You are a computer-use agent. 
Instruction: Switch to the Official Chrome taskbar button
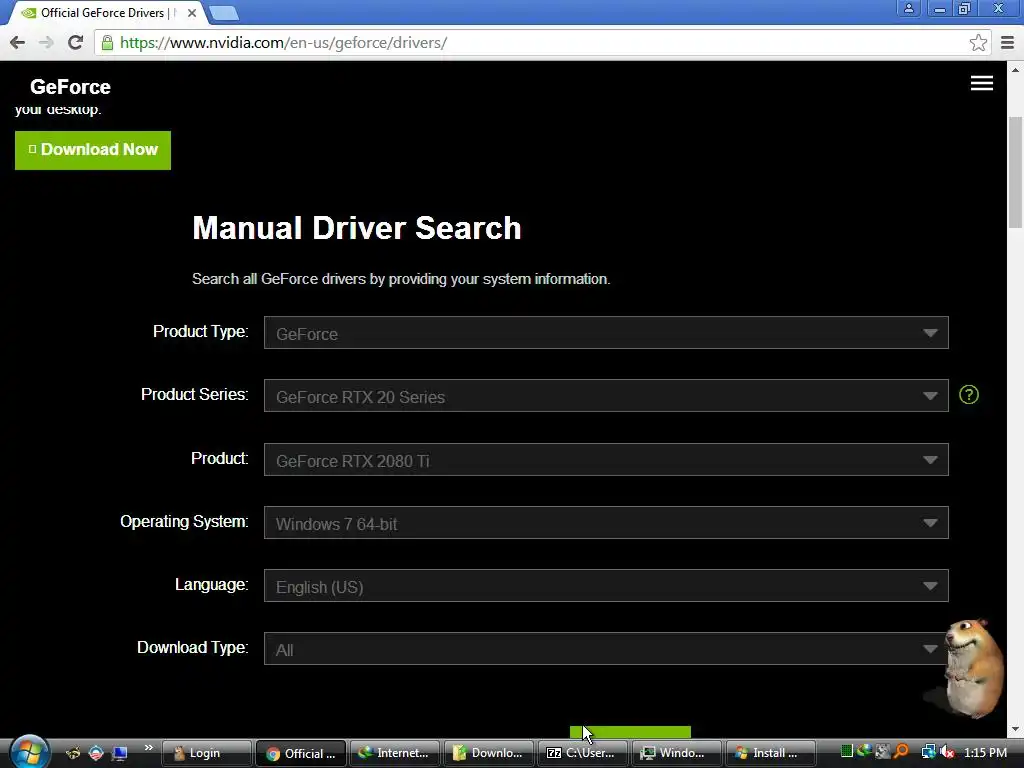pos(300,753)
